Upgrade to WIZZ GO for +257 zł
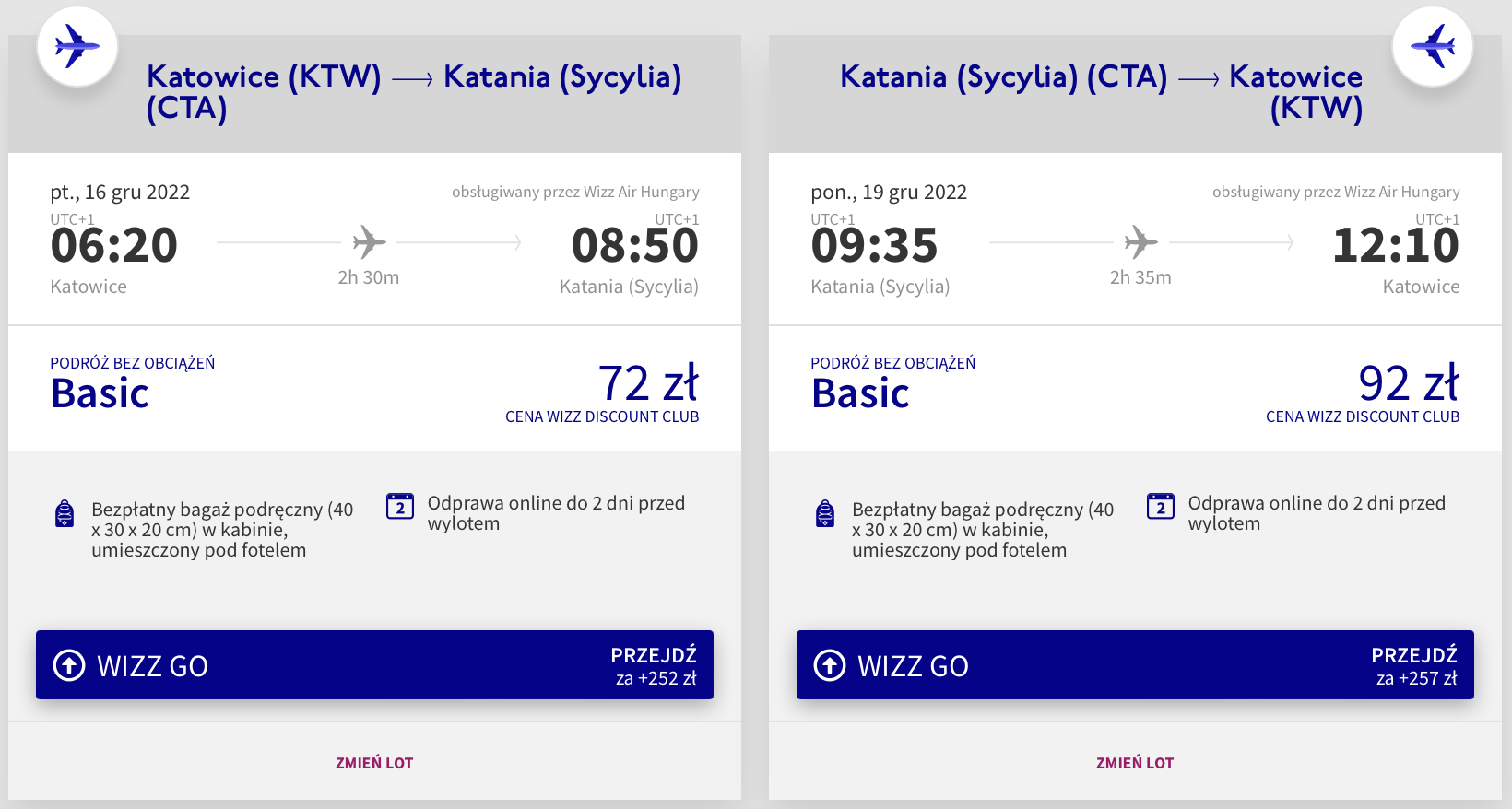The width and height of the screenshot is (1512, 809). coord(1135,665)
